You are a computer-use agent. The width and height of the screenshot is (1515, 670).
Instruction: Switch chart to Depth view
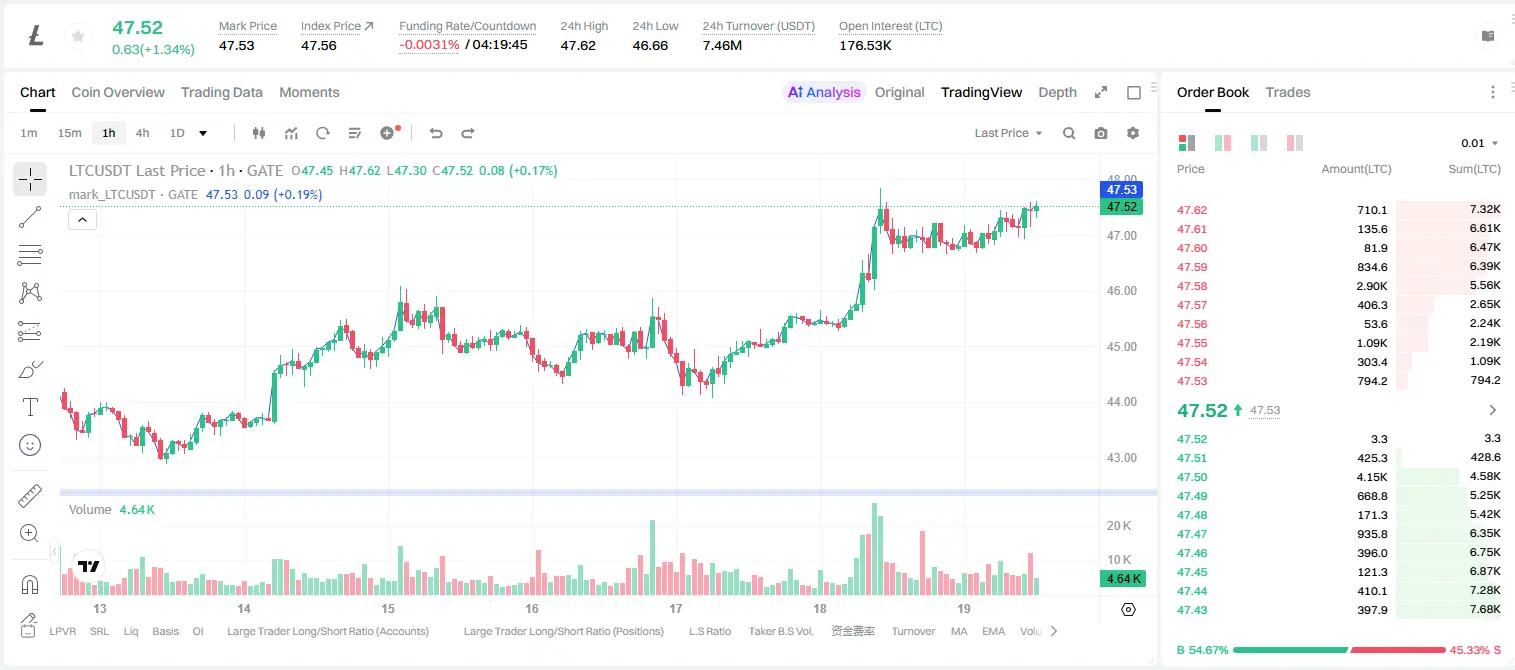1057,92
